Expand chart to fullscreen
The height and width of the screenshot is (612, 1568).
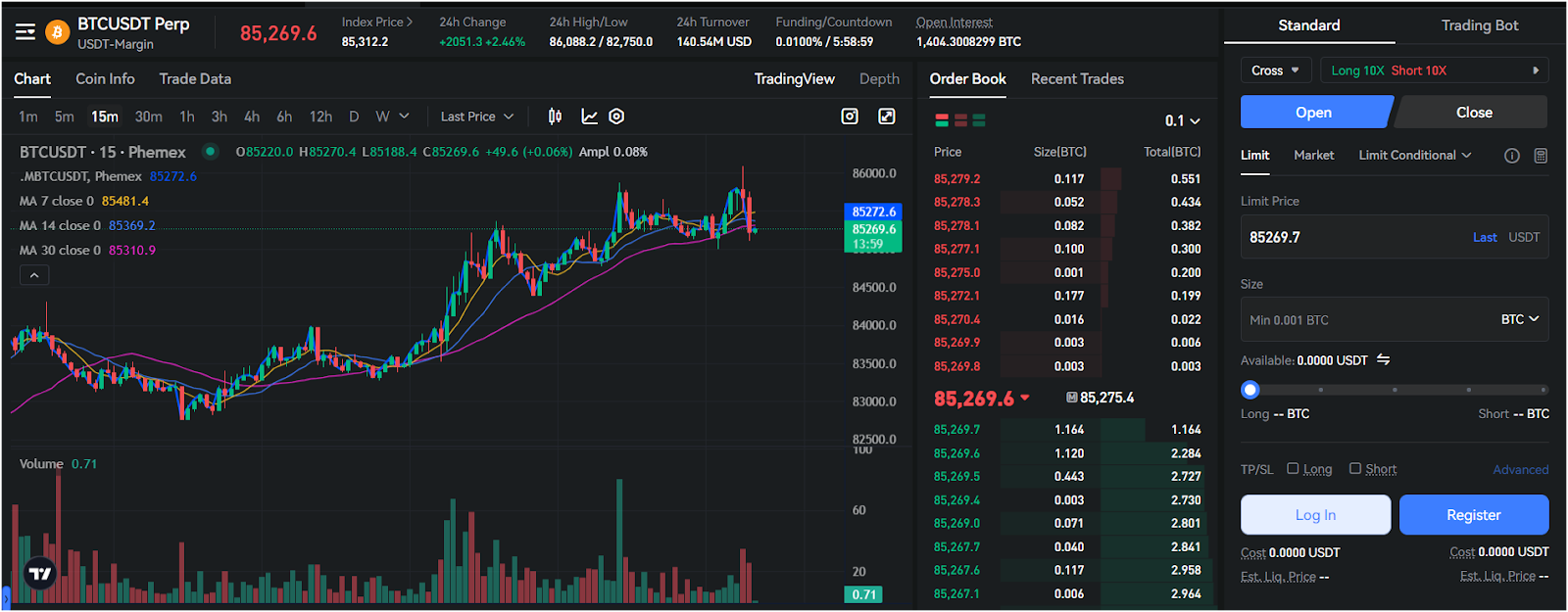pos(887,117)
